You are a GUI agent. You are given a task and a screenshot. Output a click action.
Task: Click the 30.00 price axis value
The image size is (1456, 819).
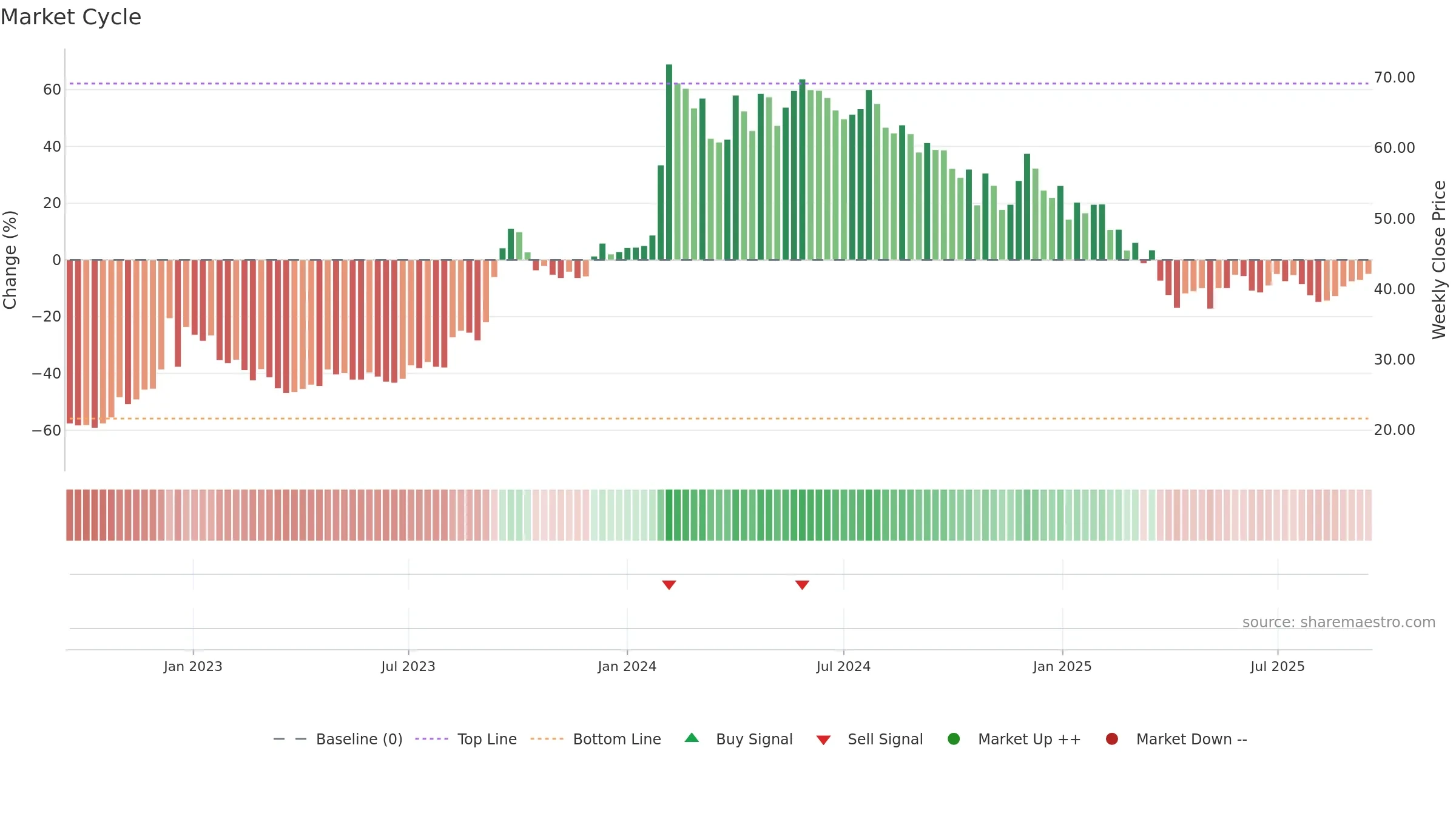coord(1395,359)
